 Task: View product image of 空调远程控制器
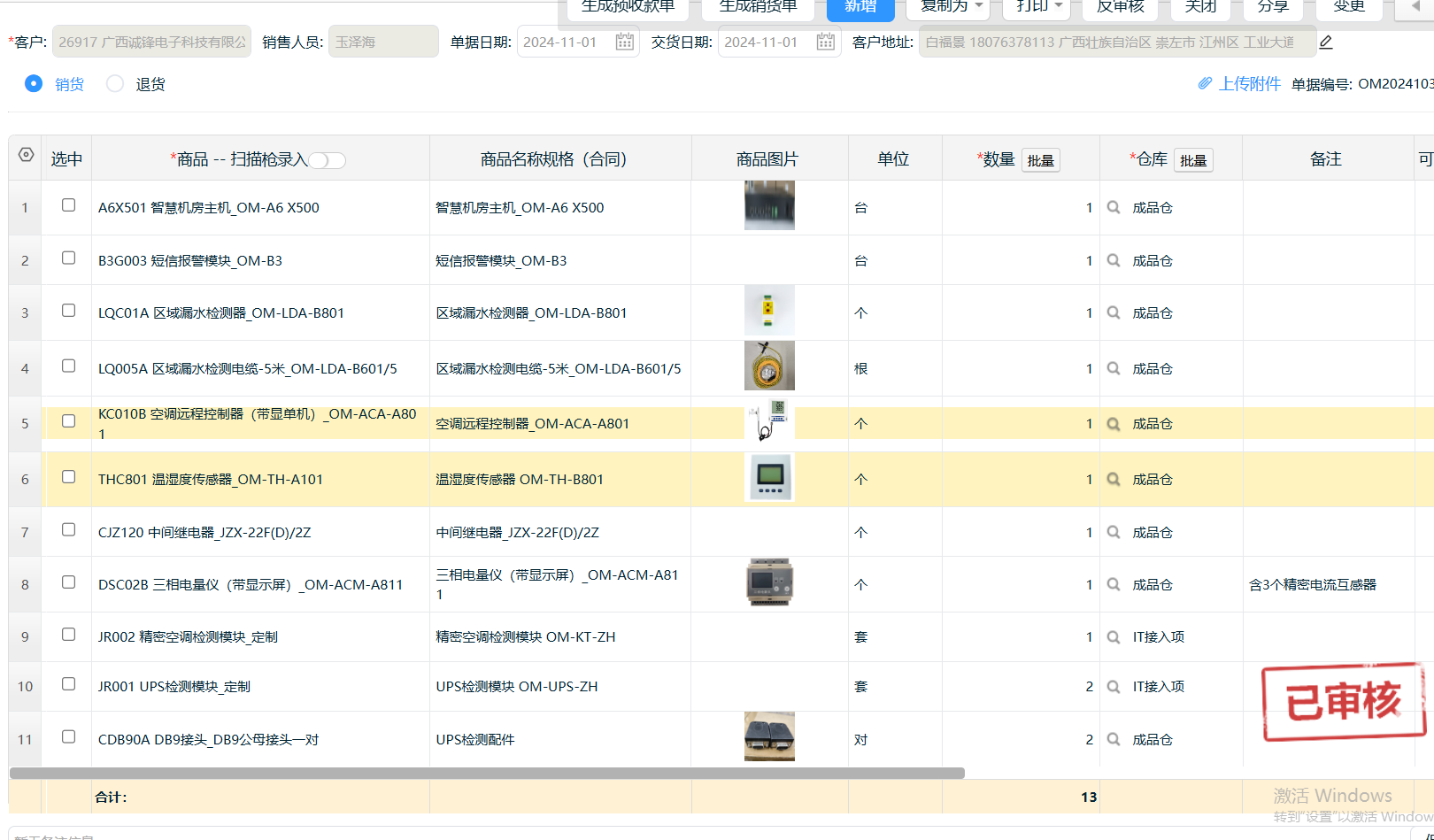[x=769, y=420]
